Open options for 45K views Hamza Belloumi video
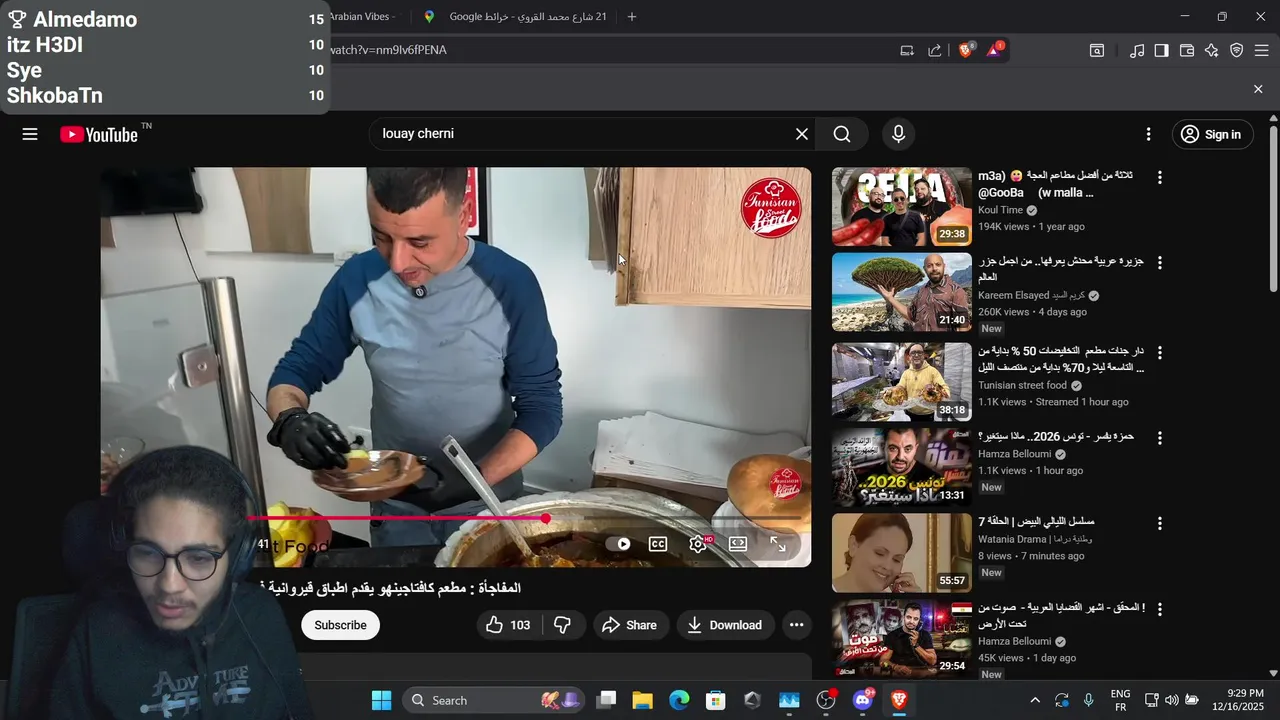 point(1160,609)
